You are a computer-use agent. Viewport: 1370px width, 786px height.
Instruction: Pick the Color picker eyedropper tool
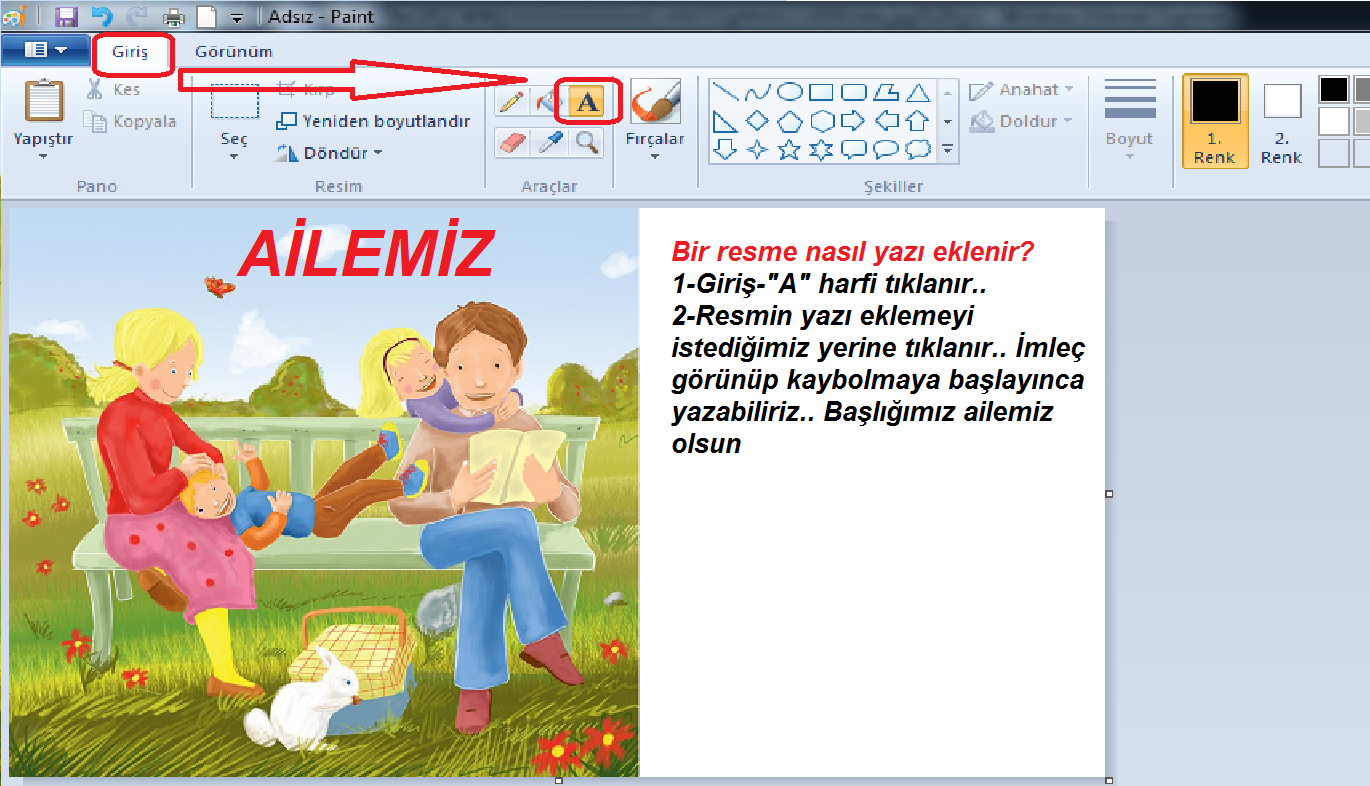pos(549,142)
